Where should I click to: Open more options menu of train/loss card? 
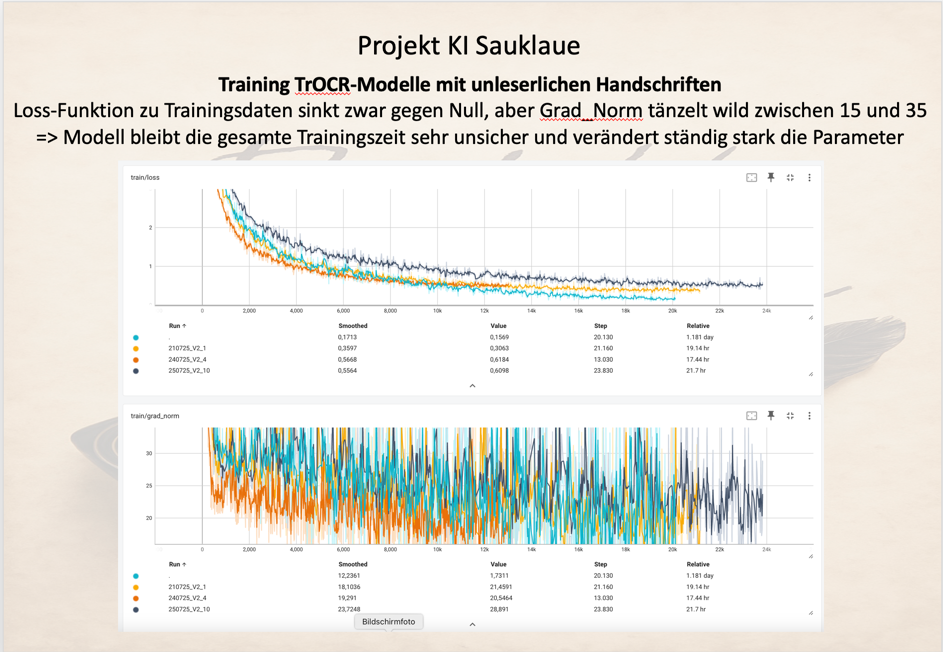809,177
